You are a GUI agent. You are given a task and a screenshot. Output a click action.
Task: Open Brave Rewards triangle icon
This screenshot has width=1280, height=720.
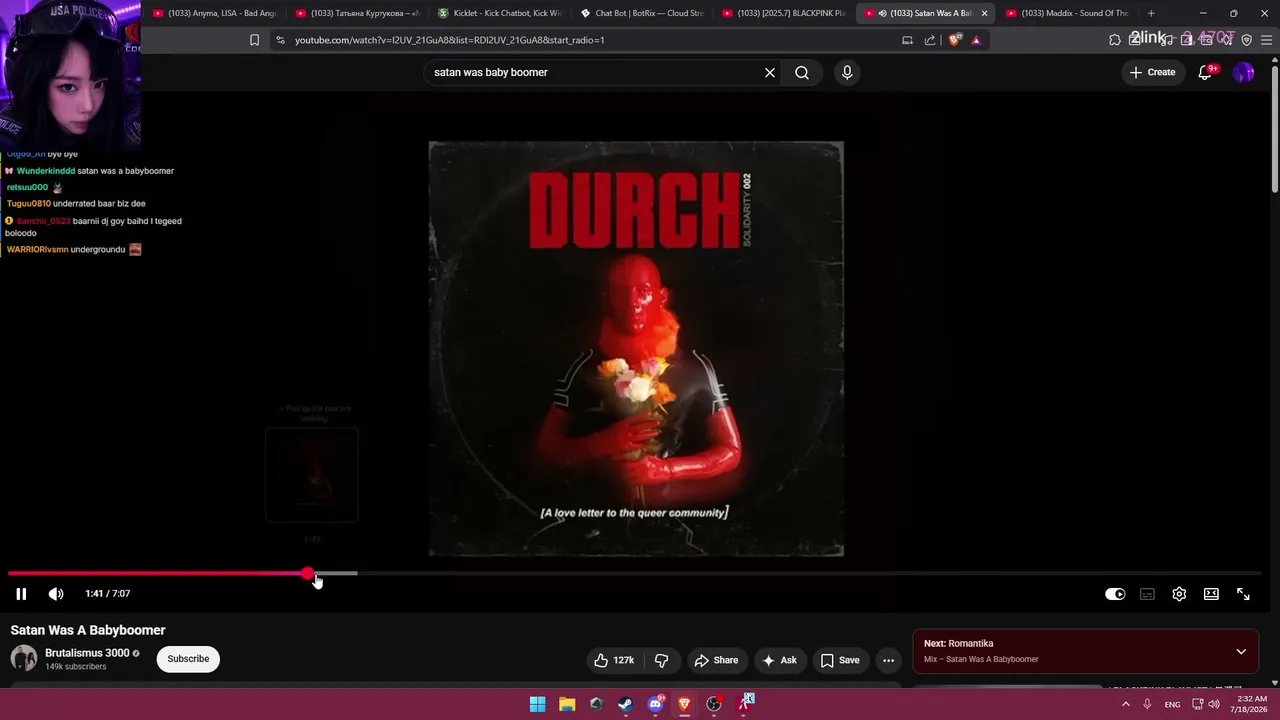point(976,40)
